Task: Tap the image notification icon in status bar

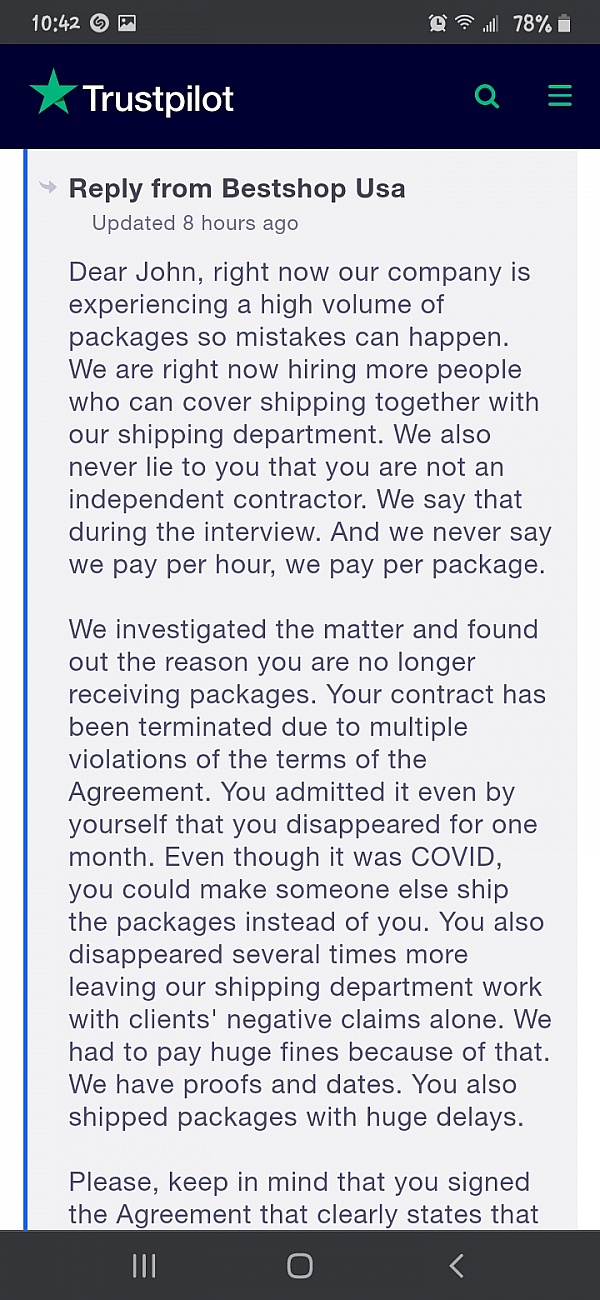Action: click(127, 22)
